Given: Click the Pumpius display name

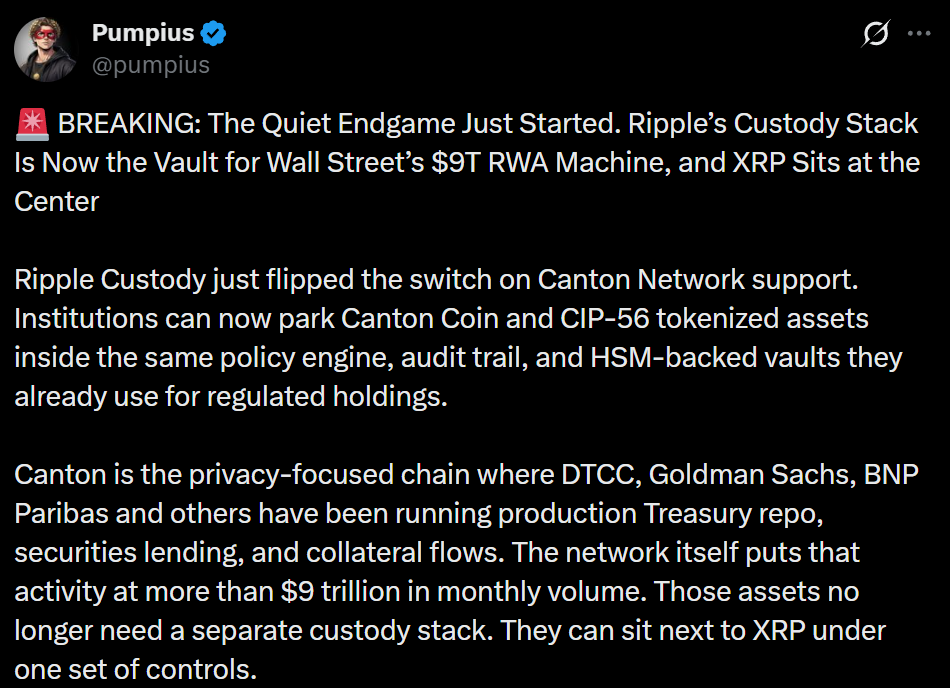Looking at the screenshot, I should pos(143,33).
